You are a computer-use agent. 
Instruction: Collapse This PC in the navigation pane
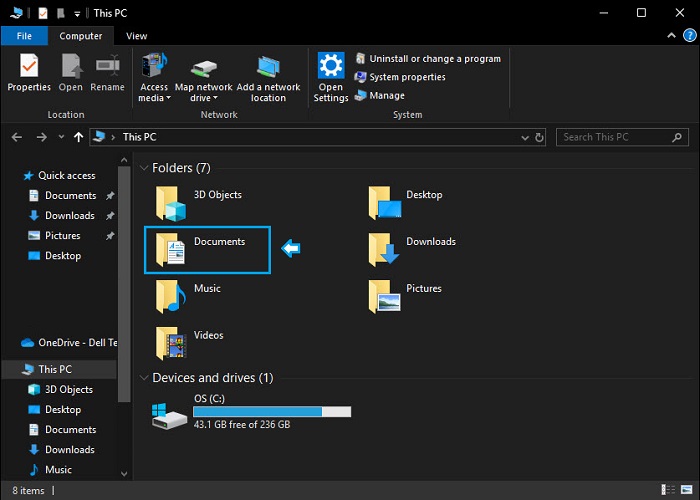point(13,370)
